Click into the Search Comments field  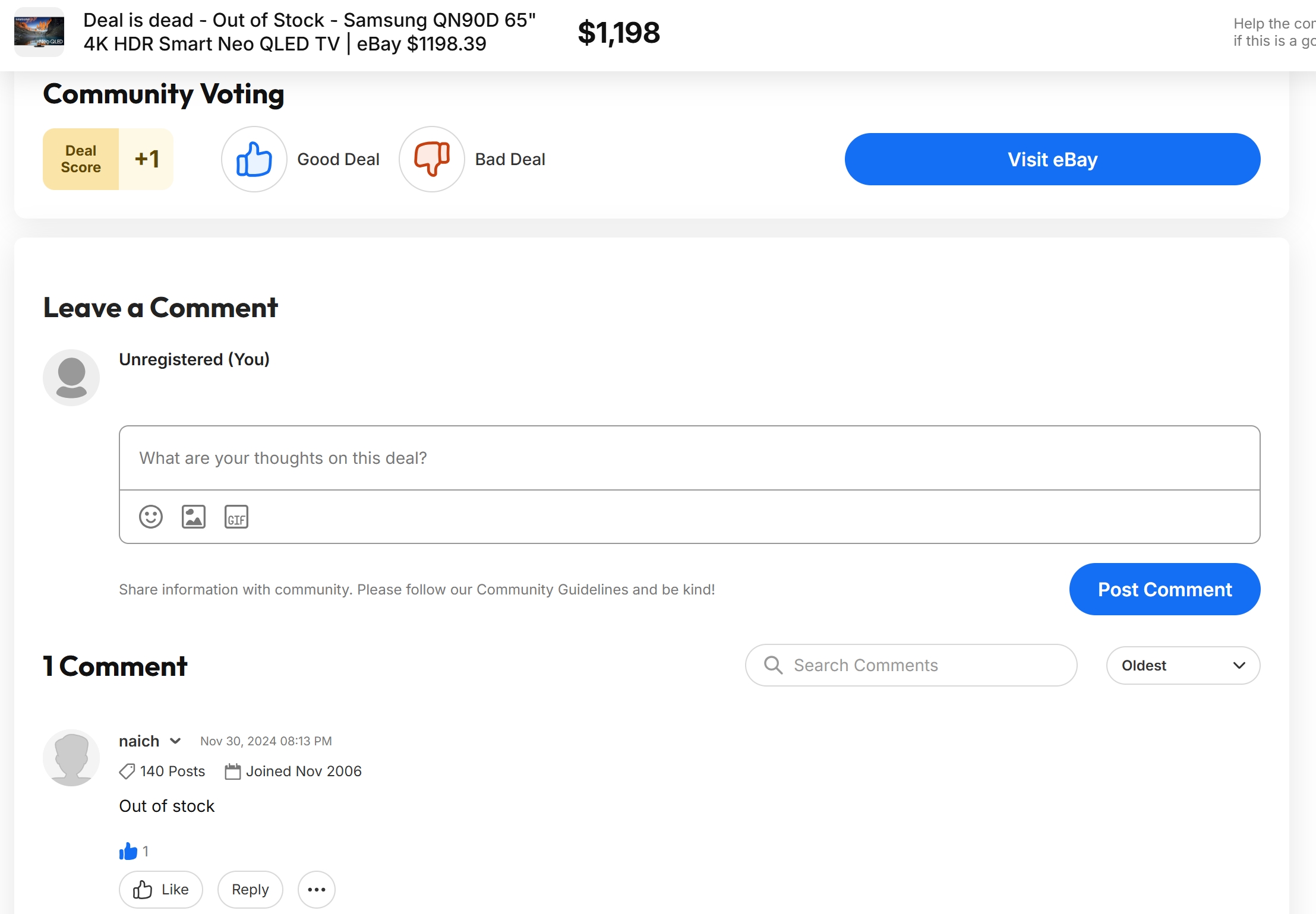tap(911, 665)
